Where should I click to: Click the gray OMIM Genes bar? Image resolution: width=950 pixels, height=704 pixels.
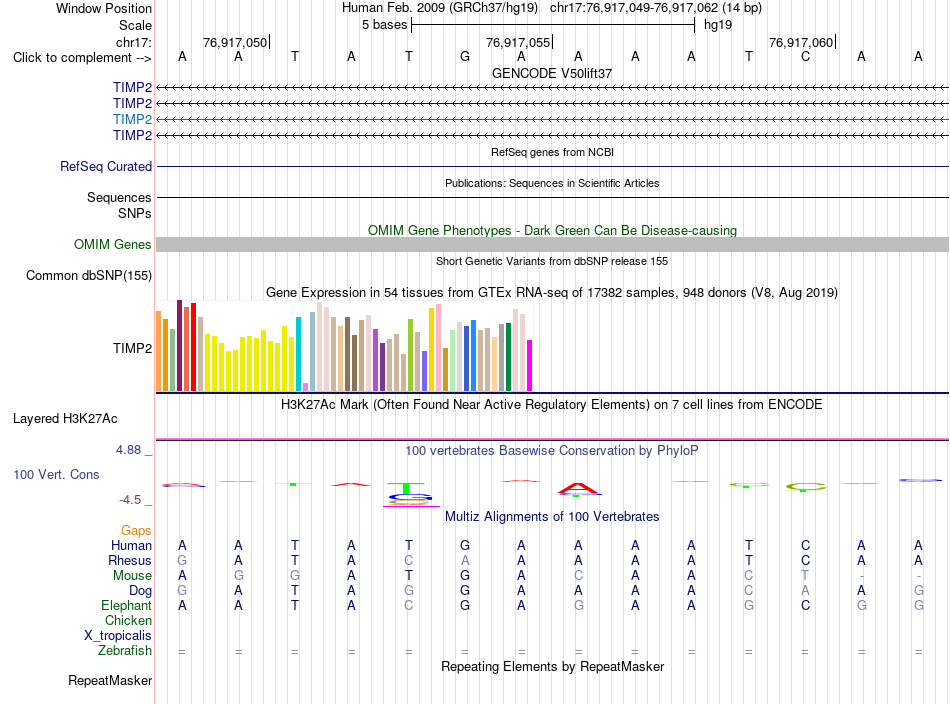pyautogui.click(x=552, y=244)
